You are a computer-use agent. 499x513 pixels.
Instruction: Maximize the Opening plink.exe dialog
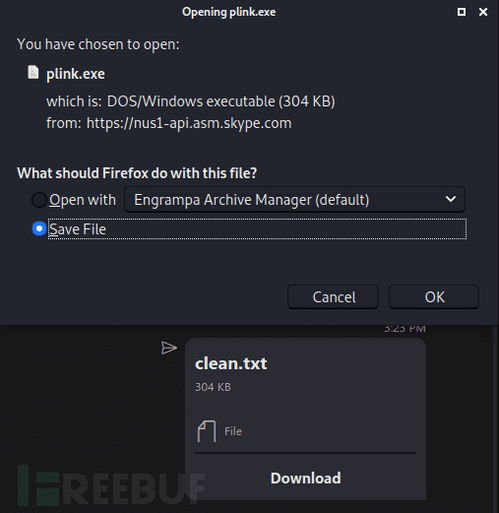pos(461,12)
